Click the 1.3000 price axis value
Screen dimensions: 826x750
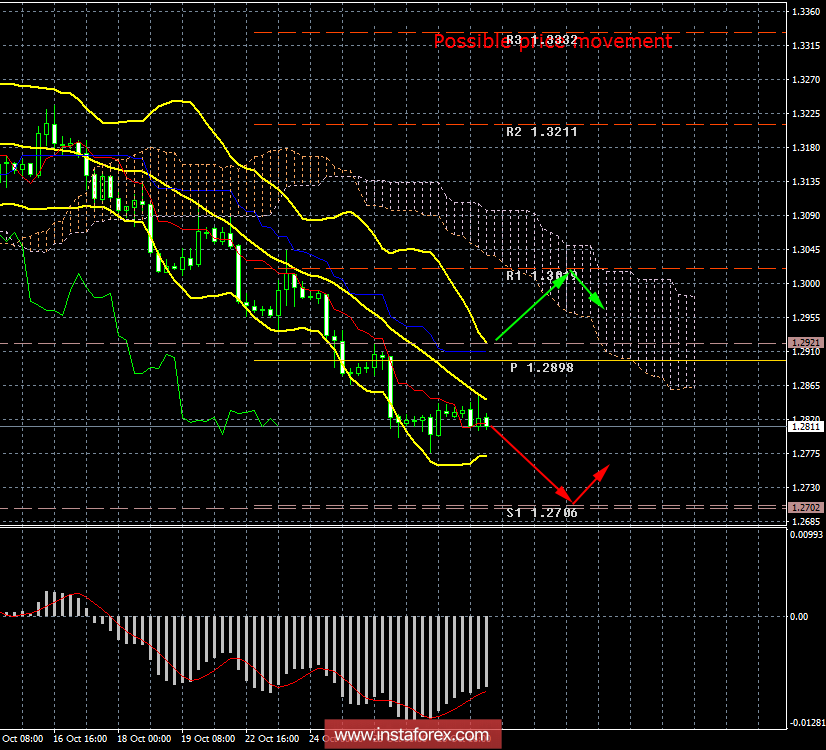point(806,283)
